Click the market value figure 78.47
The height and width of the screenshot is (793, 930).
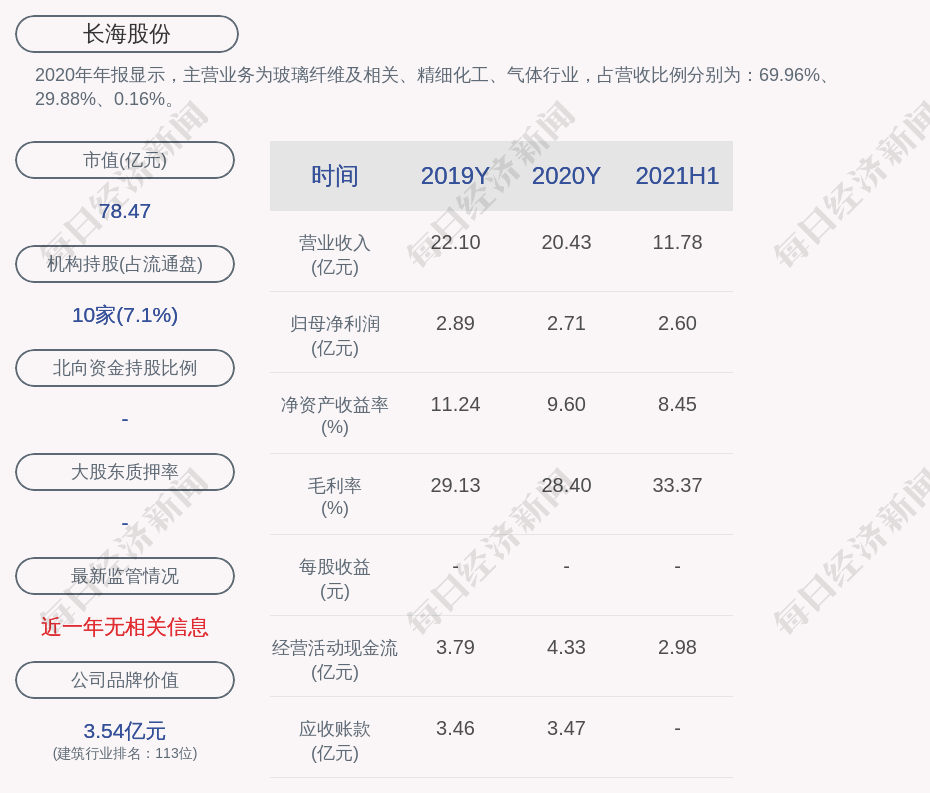[125, 211]
